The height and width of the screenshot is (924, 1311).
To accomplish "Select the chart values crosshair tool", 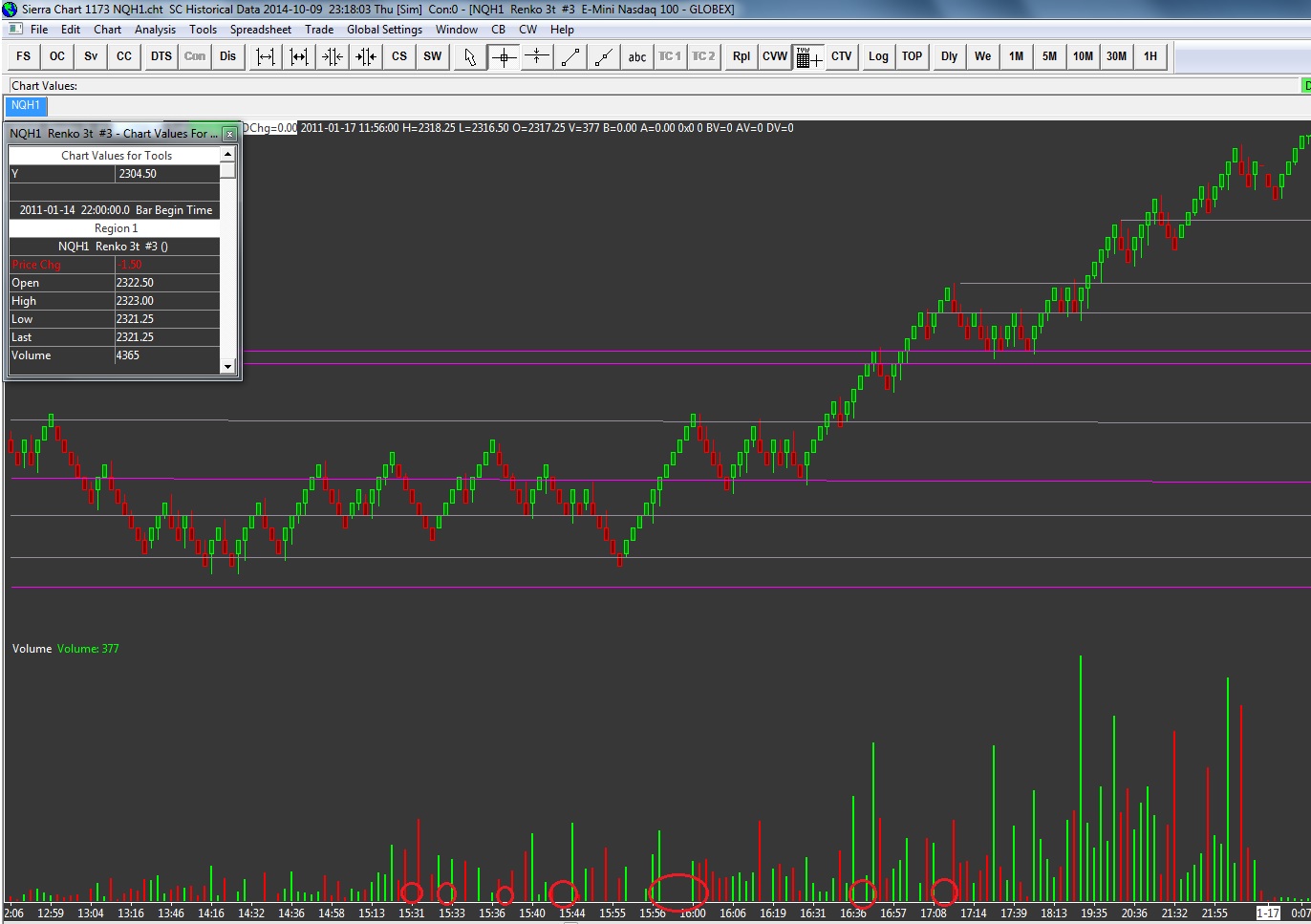I will (x=504, y=56).
